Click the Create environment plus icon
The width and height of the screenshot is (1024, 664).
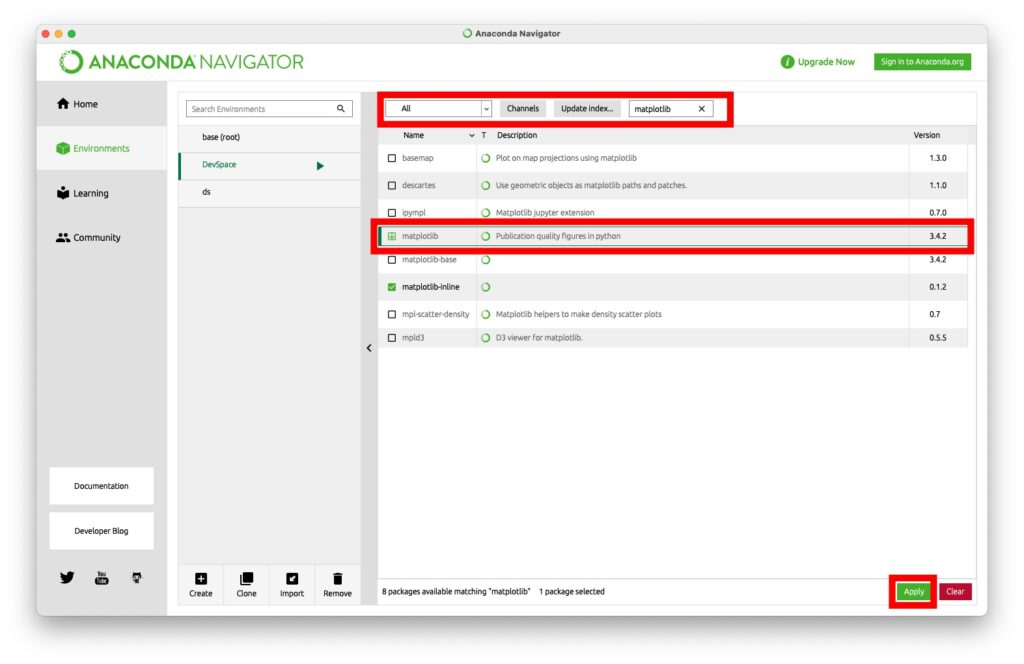[x=200, y=578]
